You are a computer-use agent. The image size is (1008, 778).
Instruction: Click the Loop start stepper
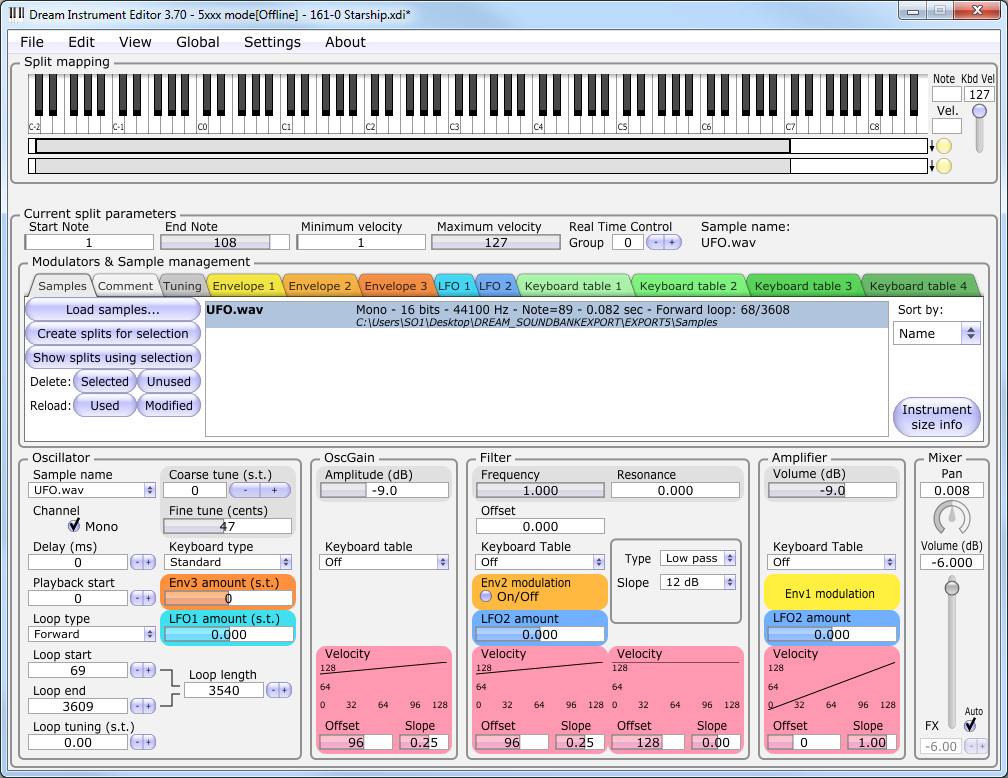[x=143, y=670]
